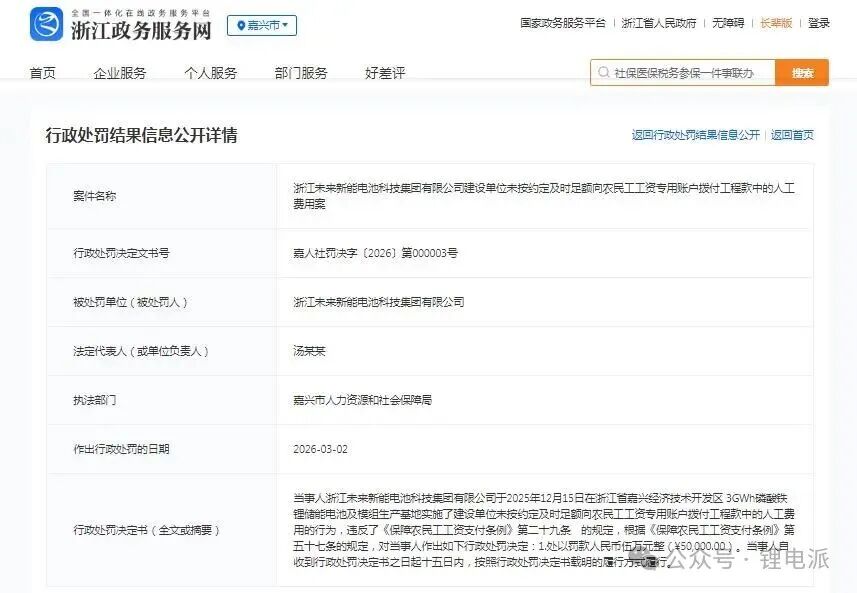The height and width of the screenshot is (593, 857).
Task: Click the 浙江政务服务网 site title text
Action: coord(141,30)
